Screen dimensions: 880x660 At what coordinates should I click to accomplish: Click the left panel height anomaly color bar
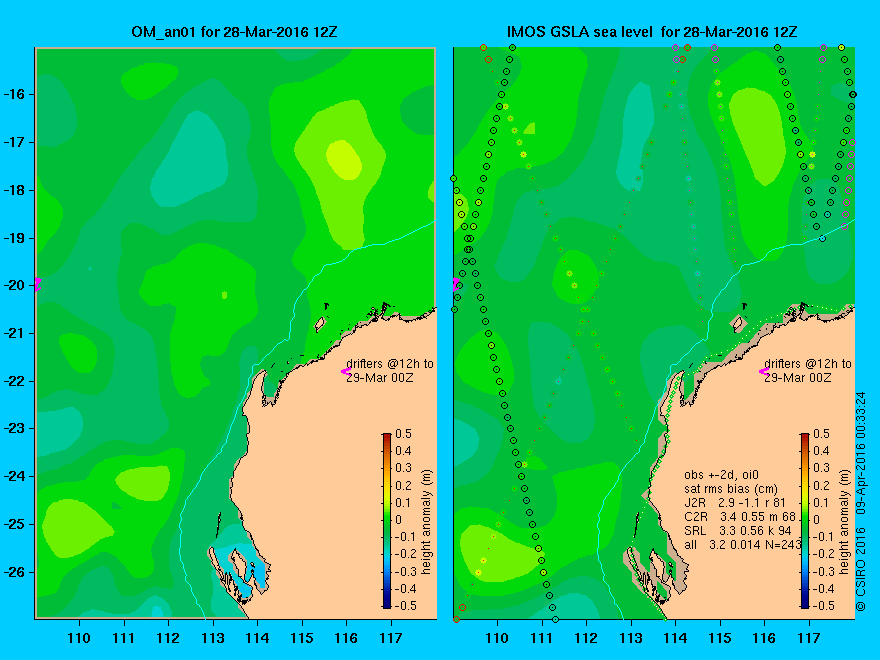point(387,521)
